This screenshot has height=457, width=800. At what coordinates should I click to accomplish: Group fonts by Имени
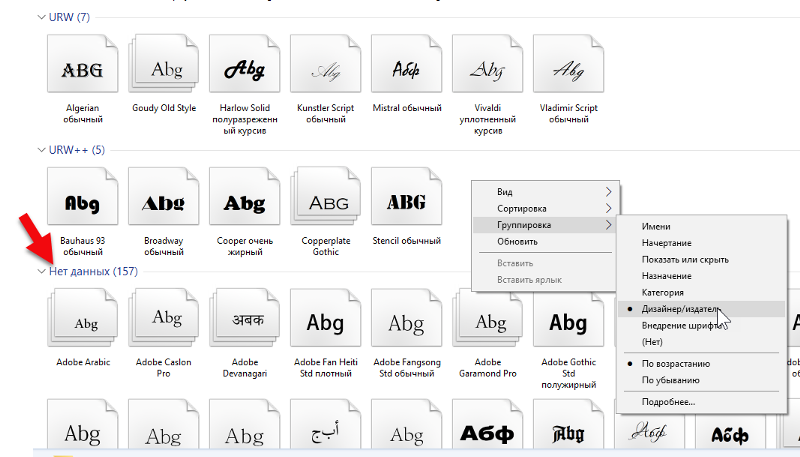701,226
